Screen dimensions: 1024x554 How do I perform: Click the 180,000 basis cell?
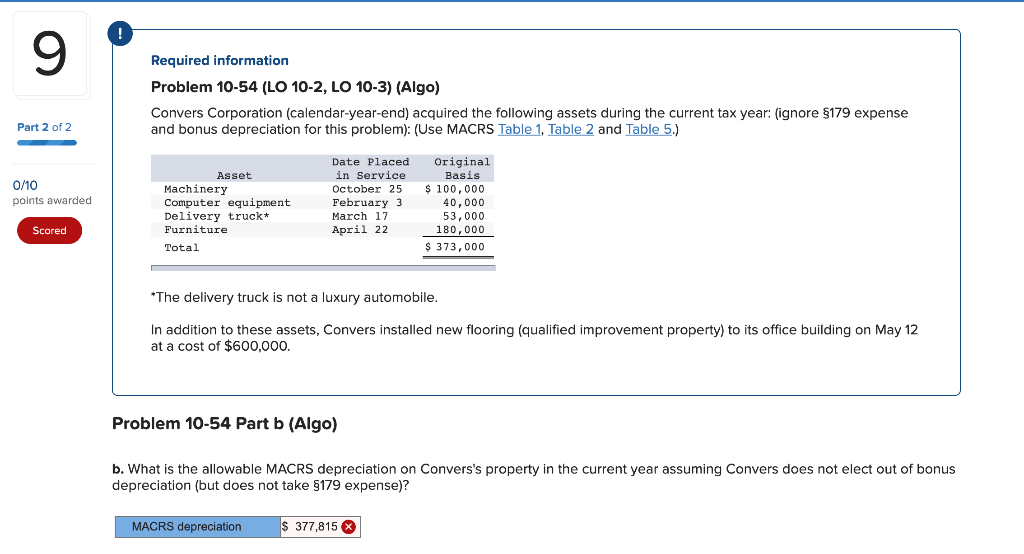460,230
